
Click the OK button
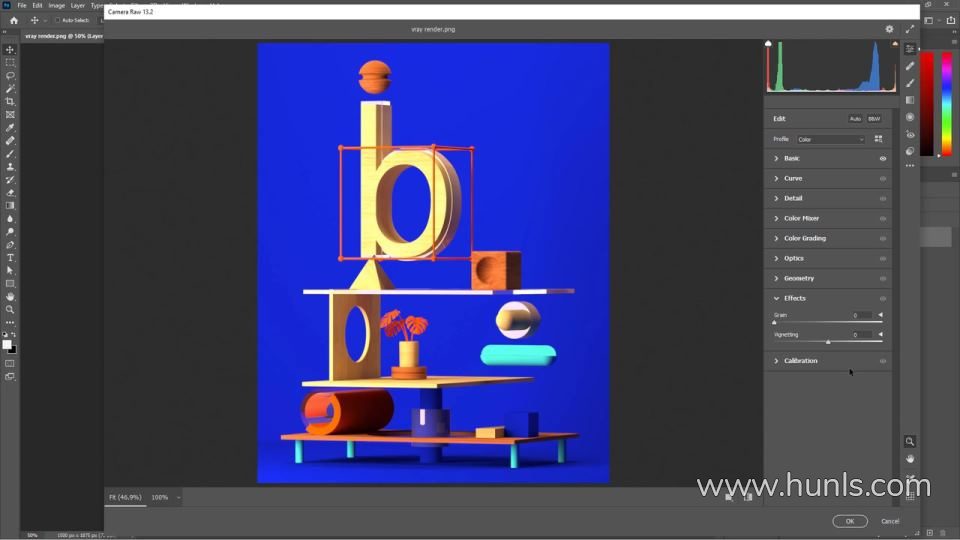coord(850,521)
